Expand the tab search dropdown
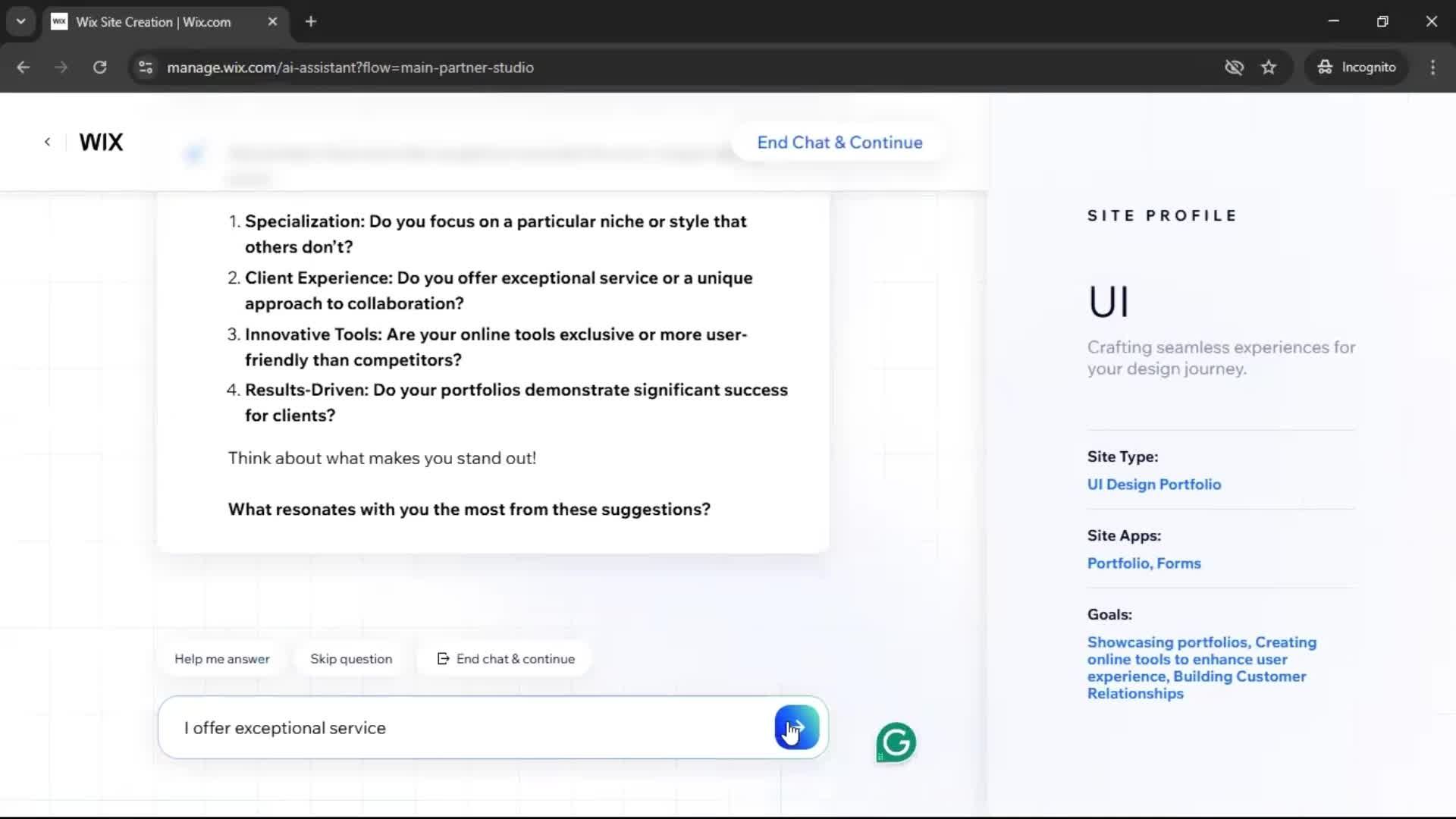This screenshot has width=1456, height=819. 21,22
